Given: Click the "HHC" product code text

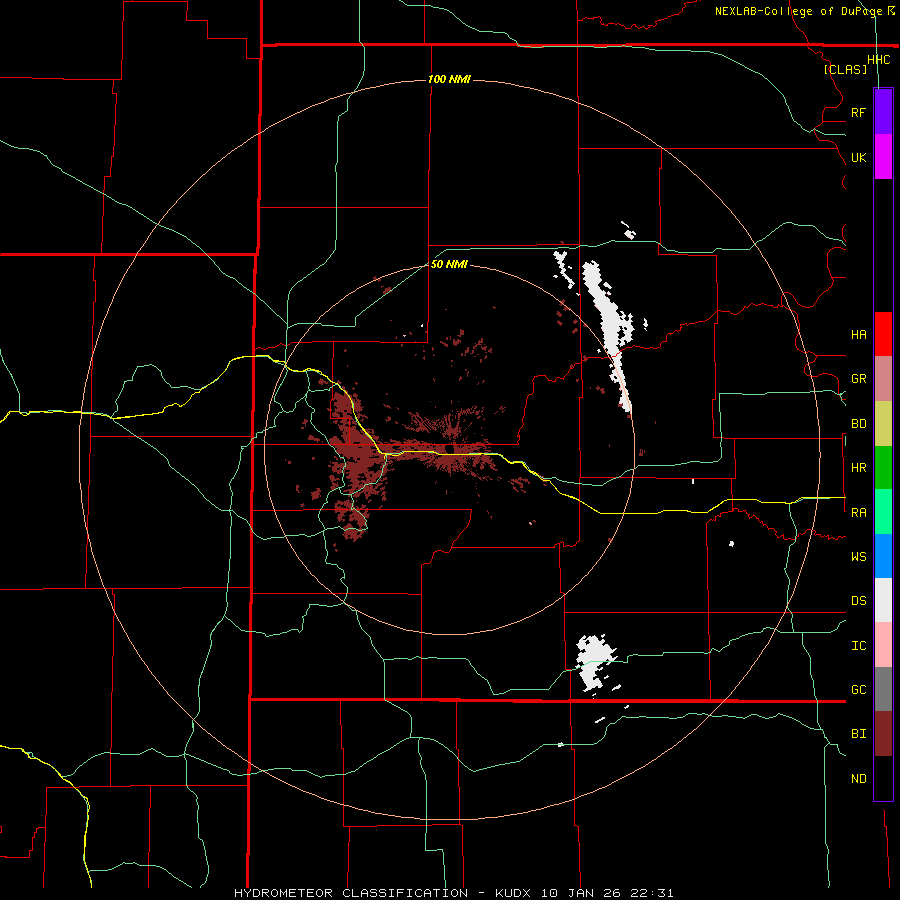Looking at the screenshot, I should pyautogui.click(x=878, y=60).
